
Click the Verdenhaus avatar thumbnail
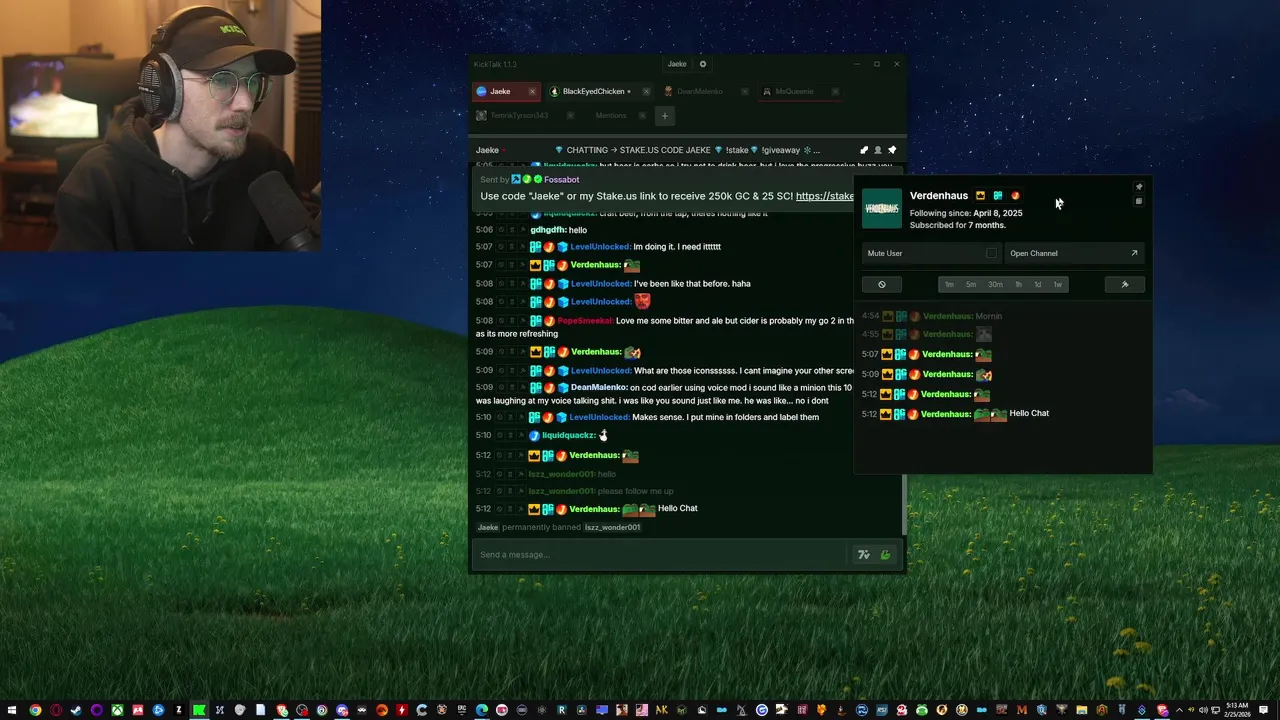pyautogui.click(x=881, y=208)
